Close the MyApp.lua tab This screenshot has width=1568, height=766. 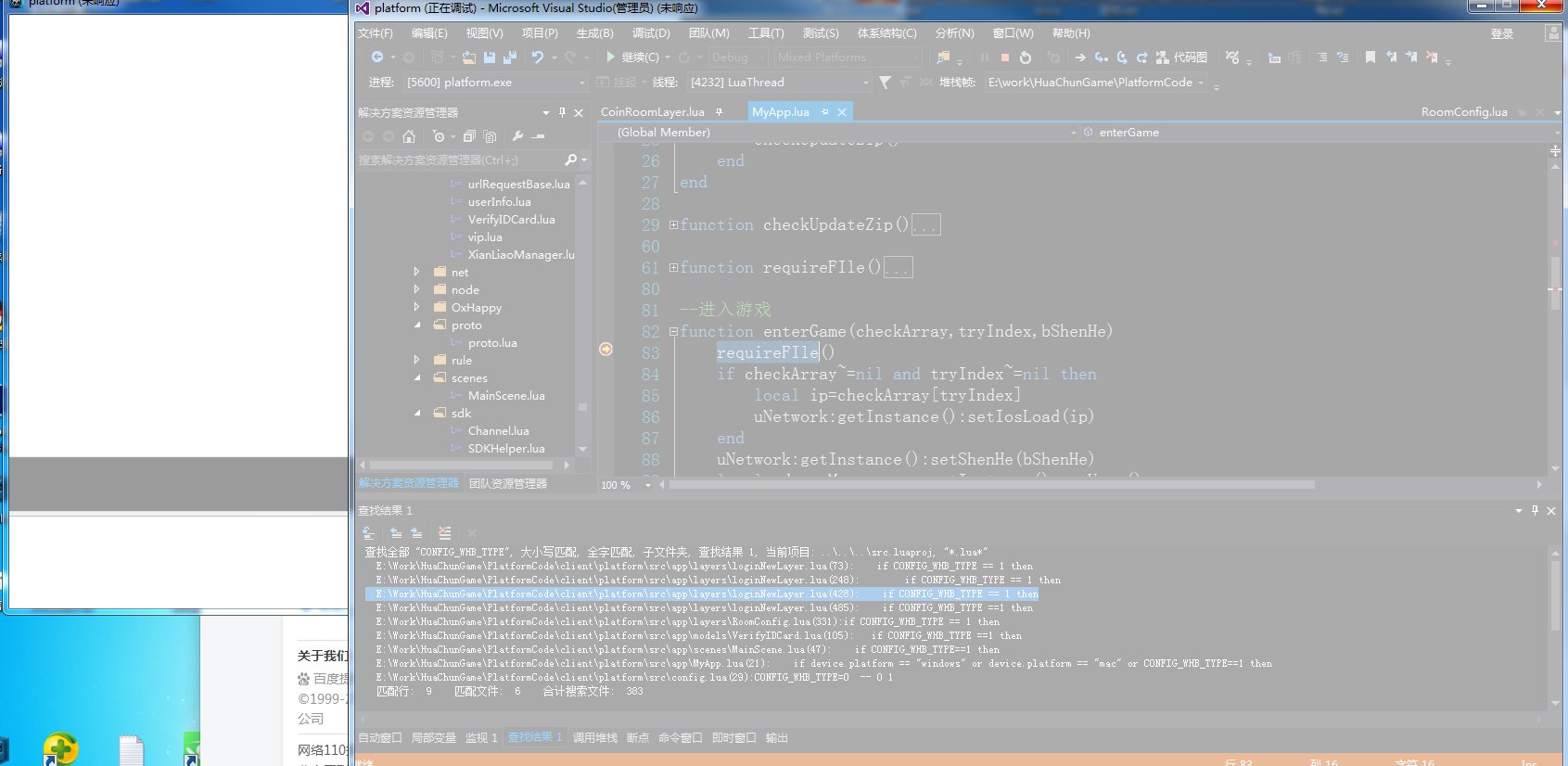point(842,112)
